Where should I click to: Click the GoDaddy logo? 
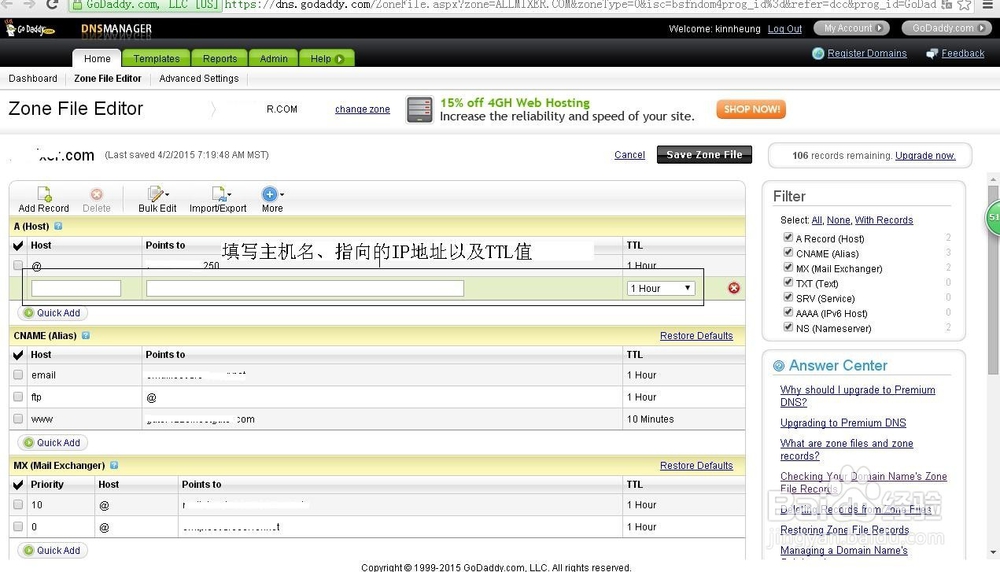[29, 29]
